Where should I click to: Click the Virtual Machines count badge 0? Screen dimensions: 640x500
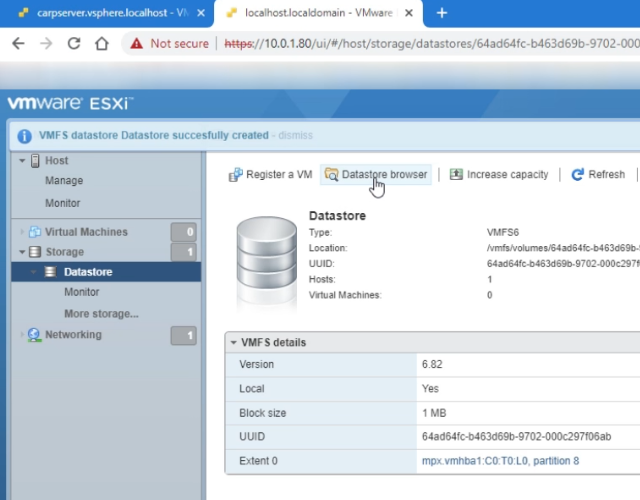pos(184,232)
